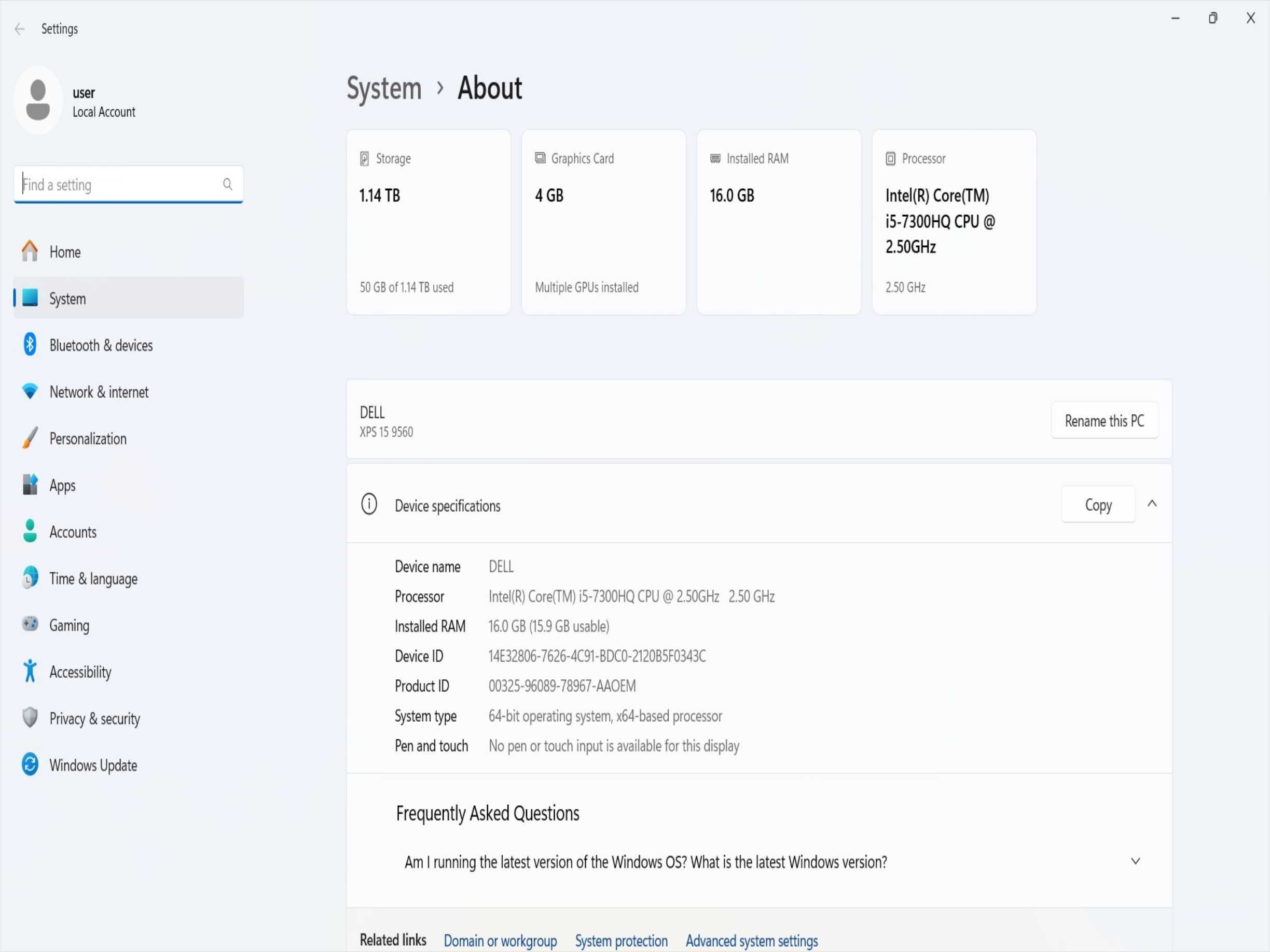Click the Time & language globe icon

(x=30, y=578)
